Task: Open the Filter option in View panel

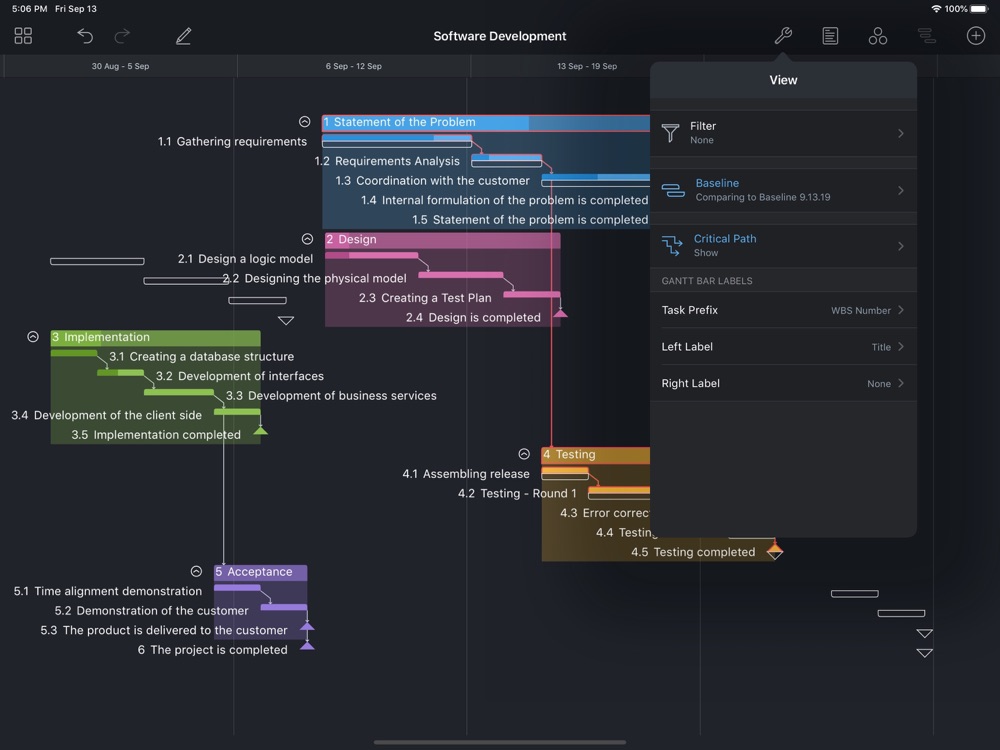Action: coord(783,133)
